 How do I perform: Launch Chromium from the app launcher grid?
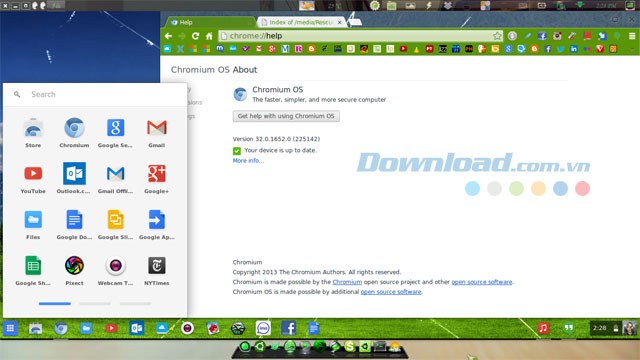coord(74,132)
